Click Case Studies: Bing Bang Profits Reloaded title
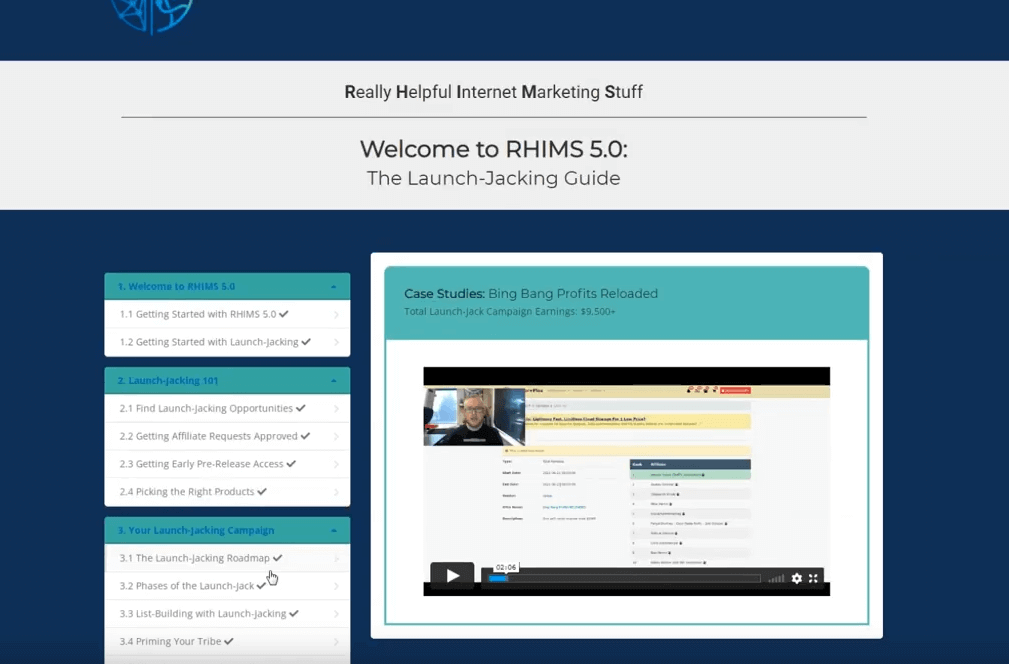 click(531, 293)
